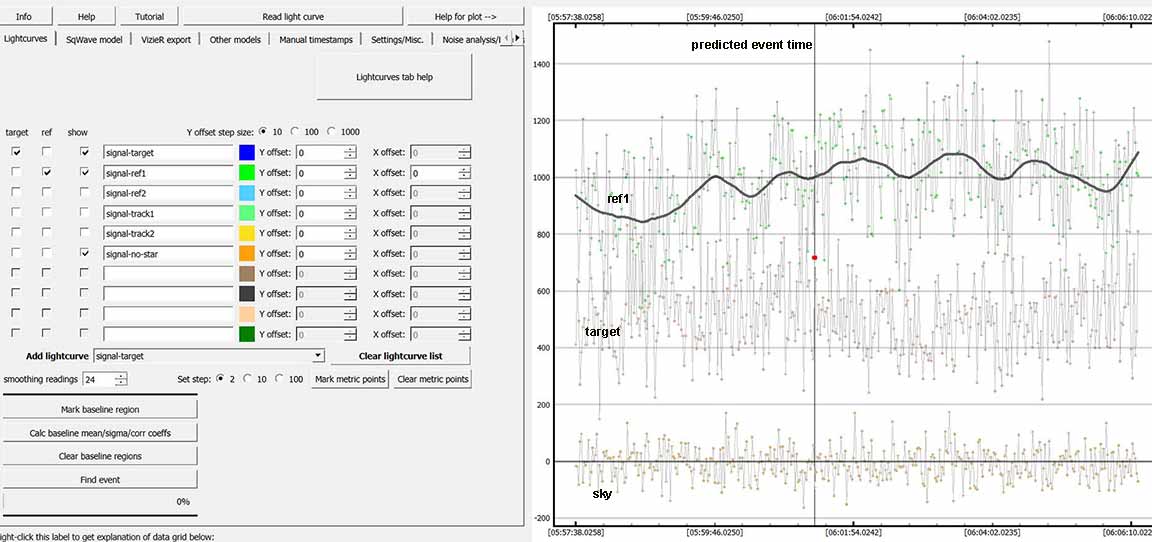The height and width of the screenshot is (542, 1152).
Task: Click the orange signal-no-star color swatch
Action: (x=247, y=253)
